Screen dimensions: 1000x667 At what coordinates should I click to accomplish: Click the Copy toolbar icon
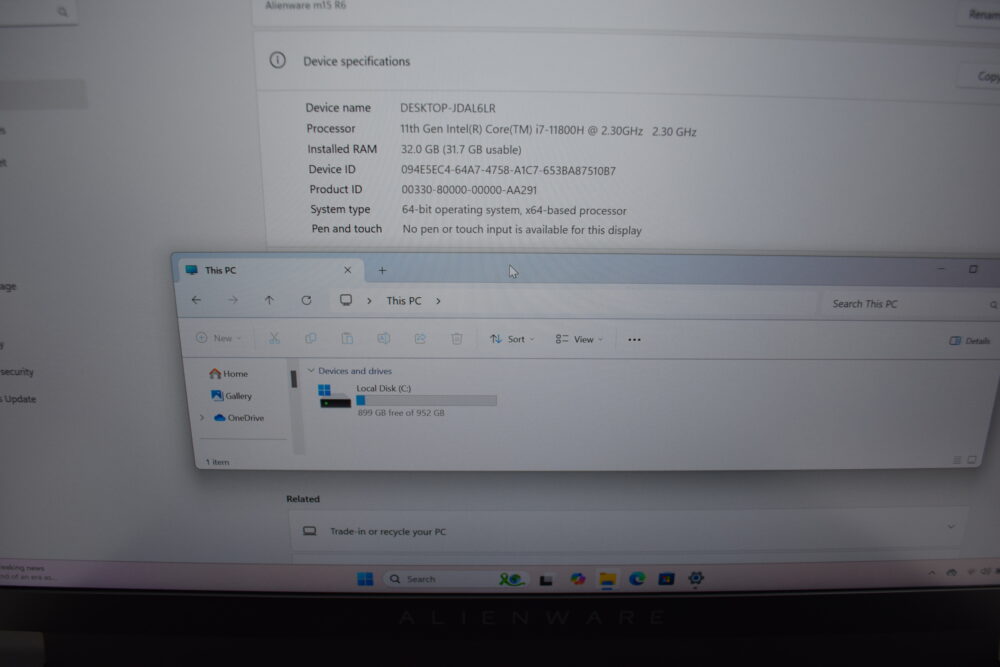tap(311, 338)
